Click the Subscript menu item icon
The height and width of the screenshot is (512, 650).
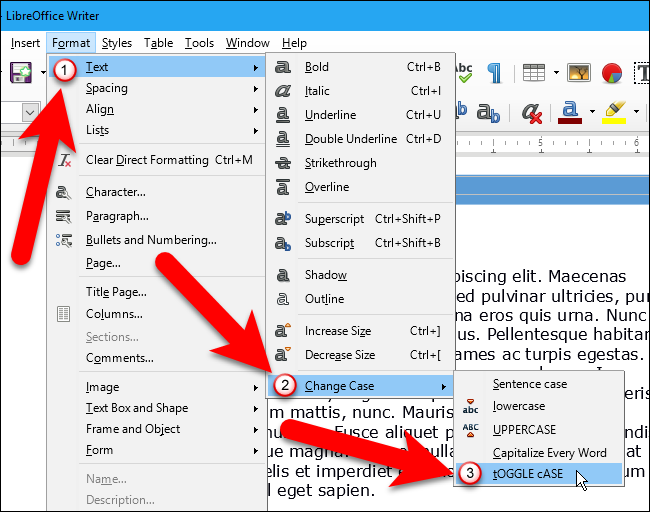[x=283, y=243]
